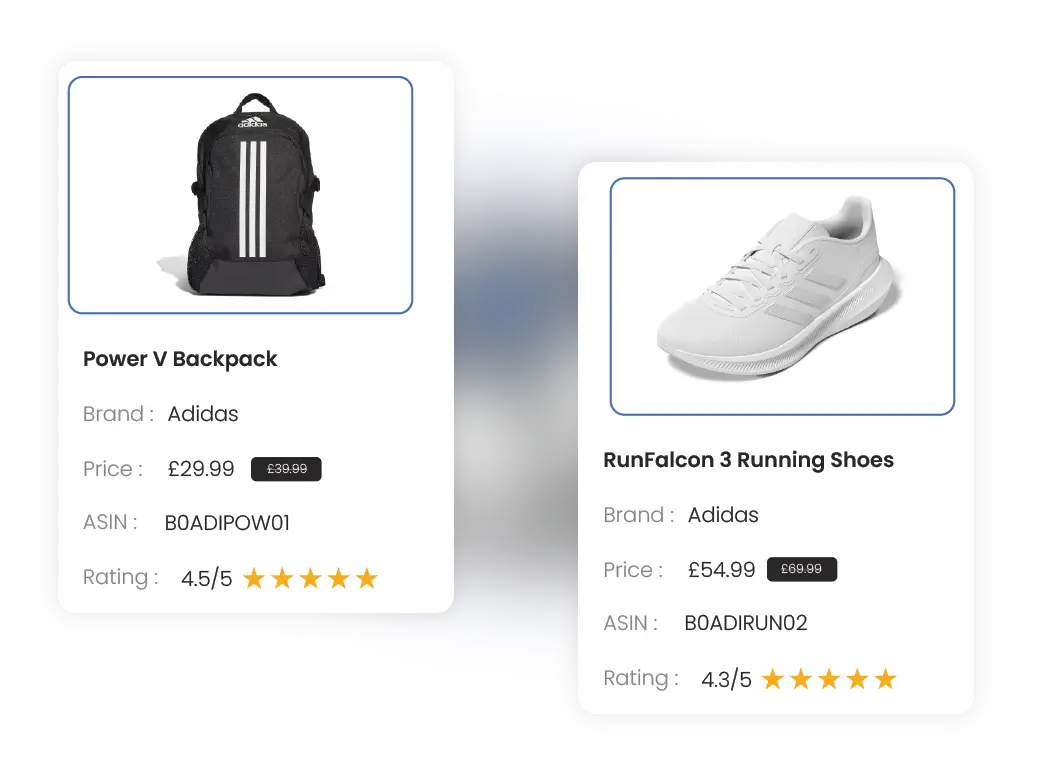Select the backpack's first rating star
The width and height of the screenshot is (1062, 771).
coord(254,579)
